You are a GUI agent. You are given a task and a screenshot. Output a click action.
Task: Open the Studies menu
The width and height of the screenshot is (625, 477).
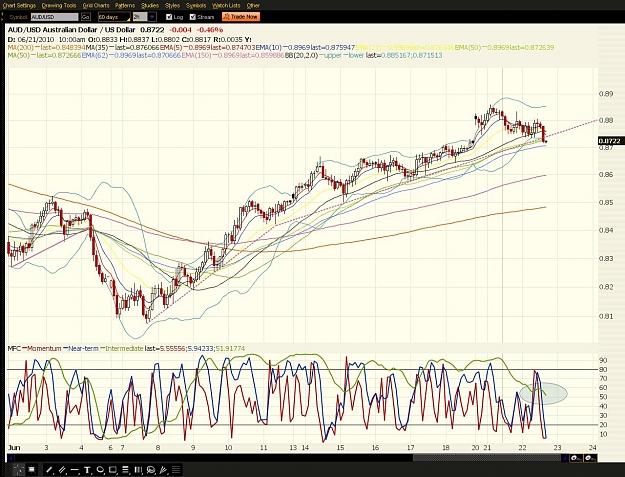[150, 6]
